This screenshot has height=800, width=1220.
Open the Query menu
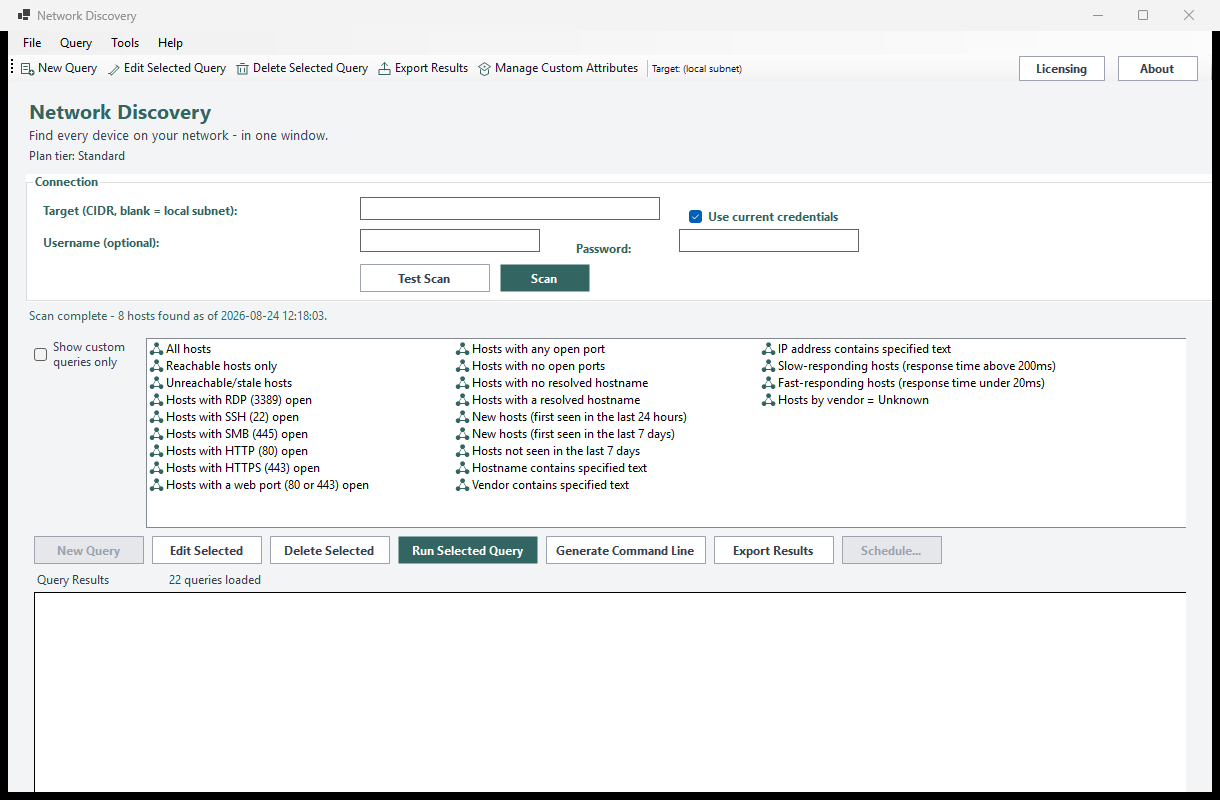tap(76, 43)
